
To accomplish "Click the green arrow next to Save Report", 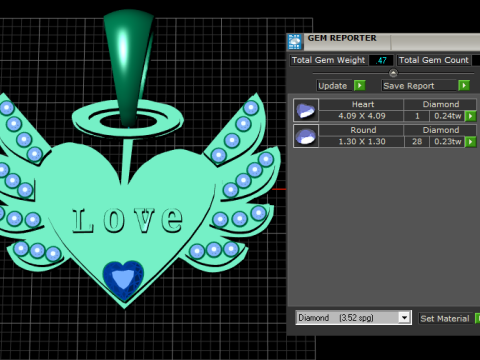I will [x=464, y=86].
